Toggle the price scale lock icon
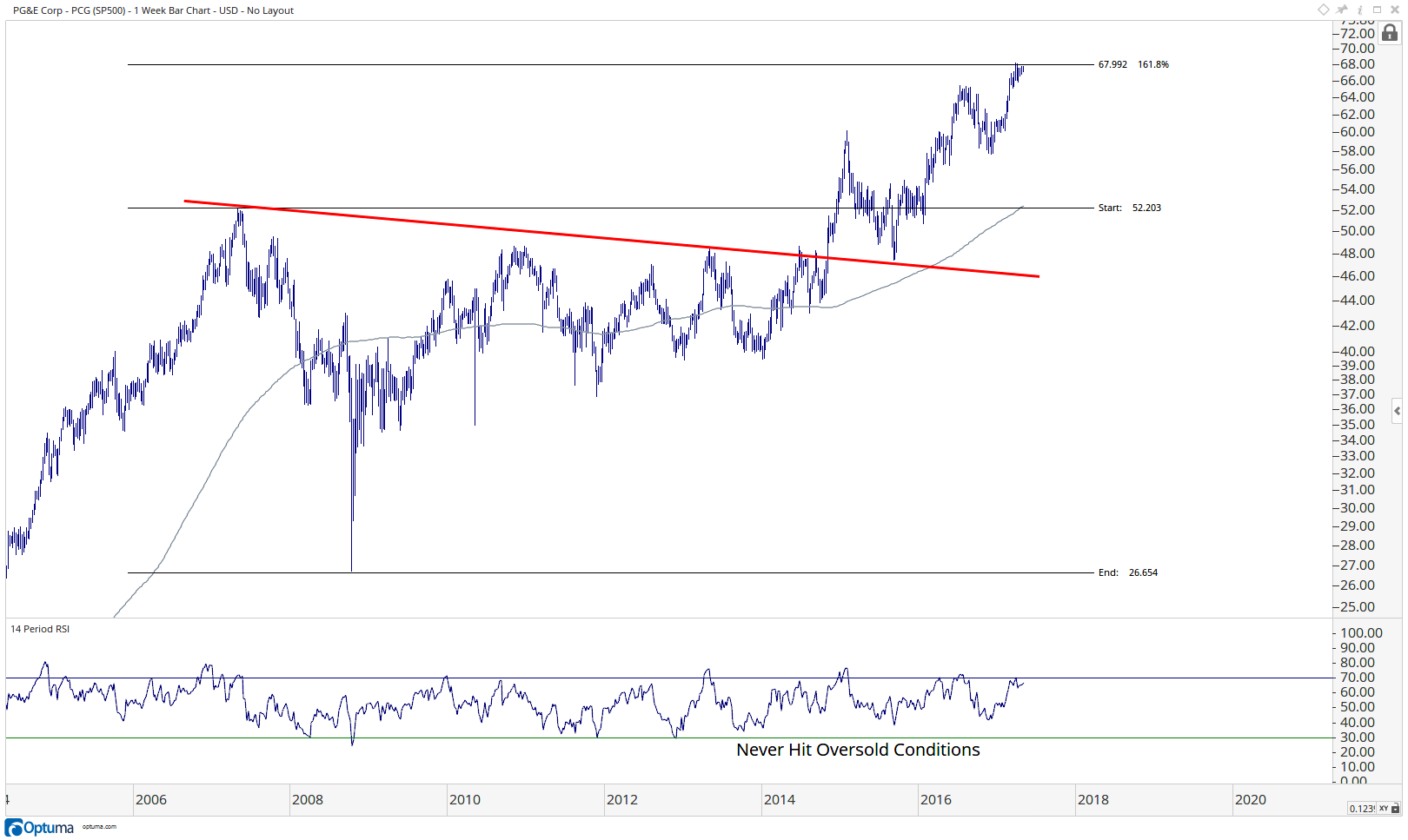 coord(1390,33)
